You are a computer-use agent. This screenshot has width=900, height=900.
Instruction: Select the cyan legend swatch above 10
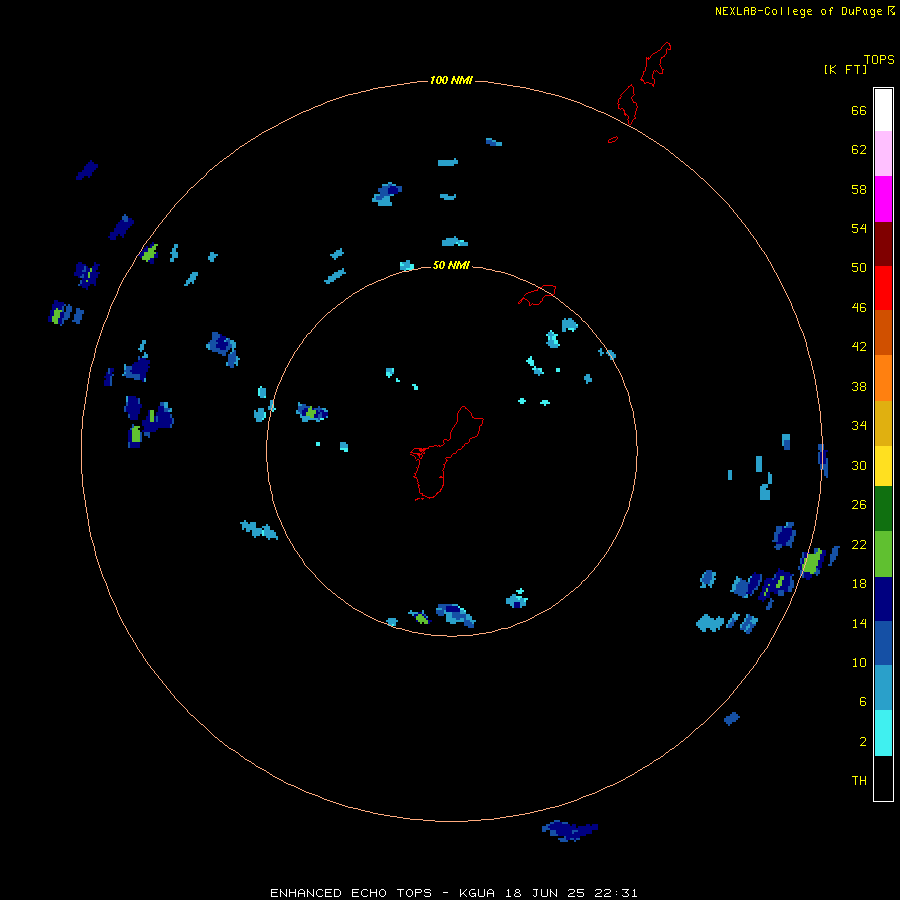pos(883,733)
